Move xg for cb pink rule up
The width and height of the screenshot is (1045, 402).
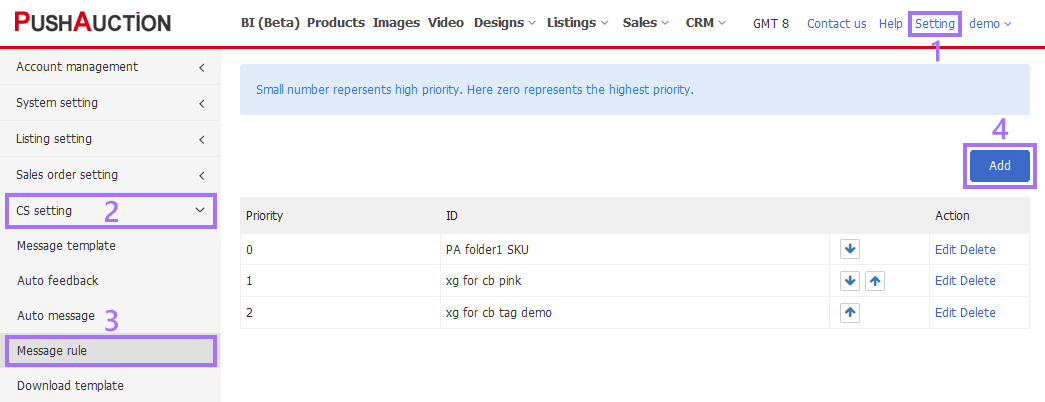(x=874, y=281)
